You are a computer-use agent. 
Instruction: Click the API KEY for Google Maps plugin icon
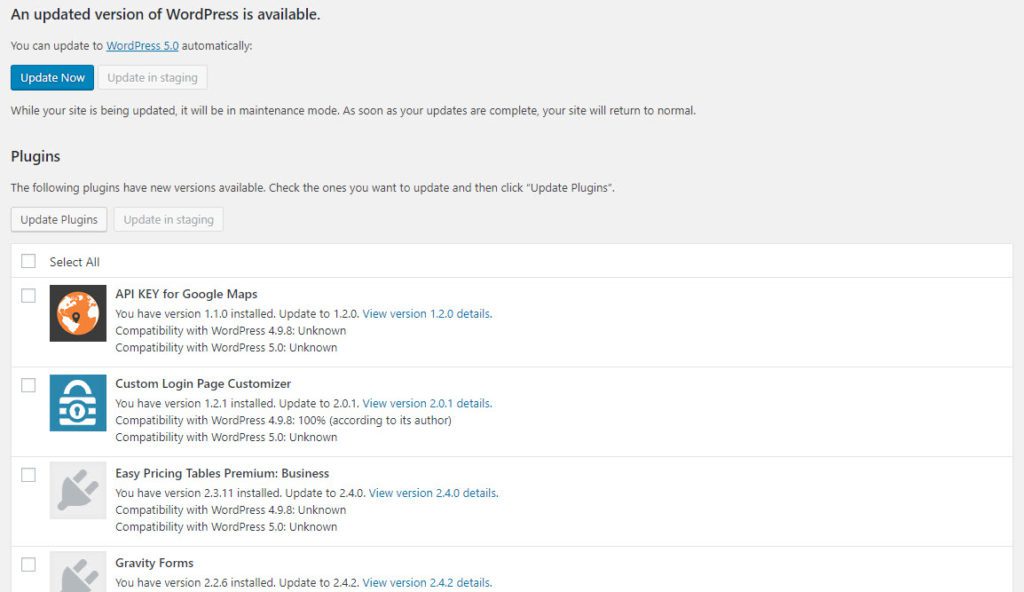(78, 313)
